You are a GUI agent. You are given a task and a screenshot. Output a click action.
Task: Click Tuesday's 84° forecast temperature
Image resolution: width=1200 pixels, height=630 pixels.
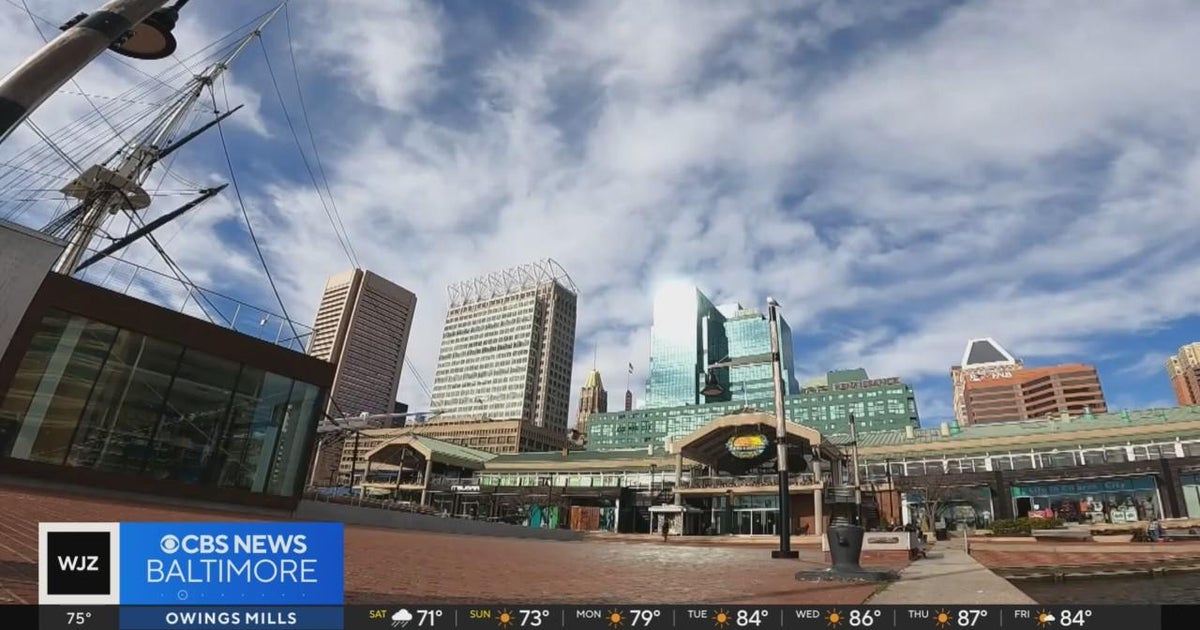pos(751,618)
